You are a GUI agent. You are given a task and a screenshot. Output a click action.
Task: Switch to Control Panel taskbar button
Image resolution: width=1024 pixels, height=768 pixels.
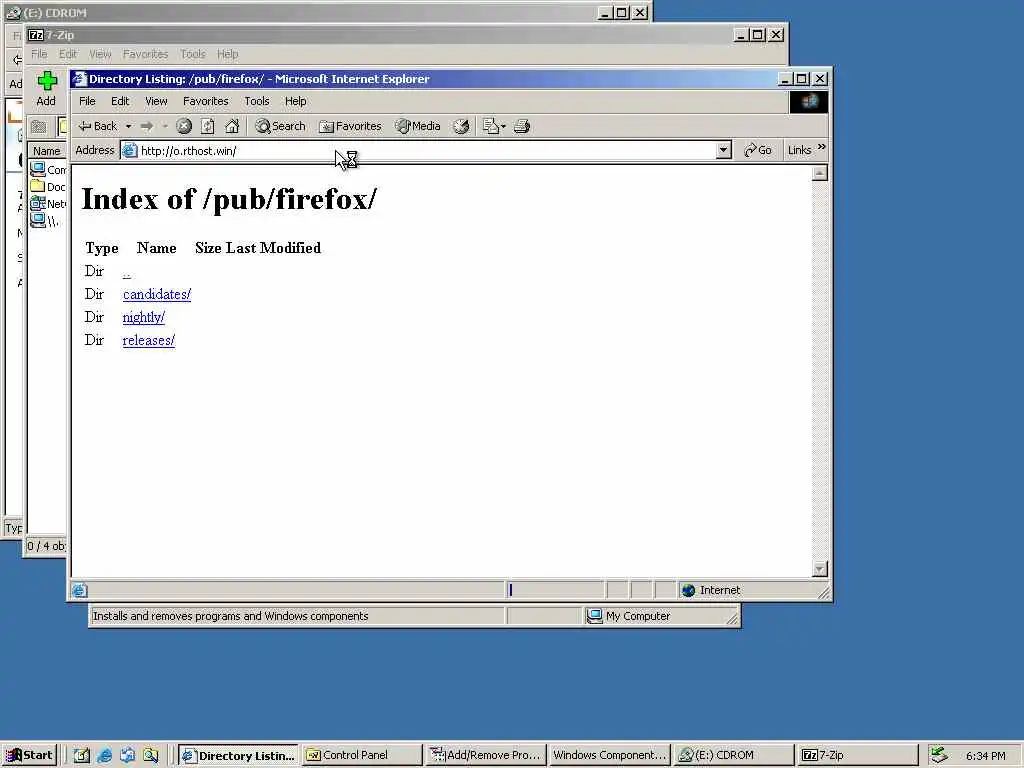(361, 756)
